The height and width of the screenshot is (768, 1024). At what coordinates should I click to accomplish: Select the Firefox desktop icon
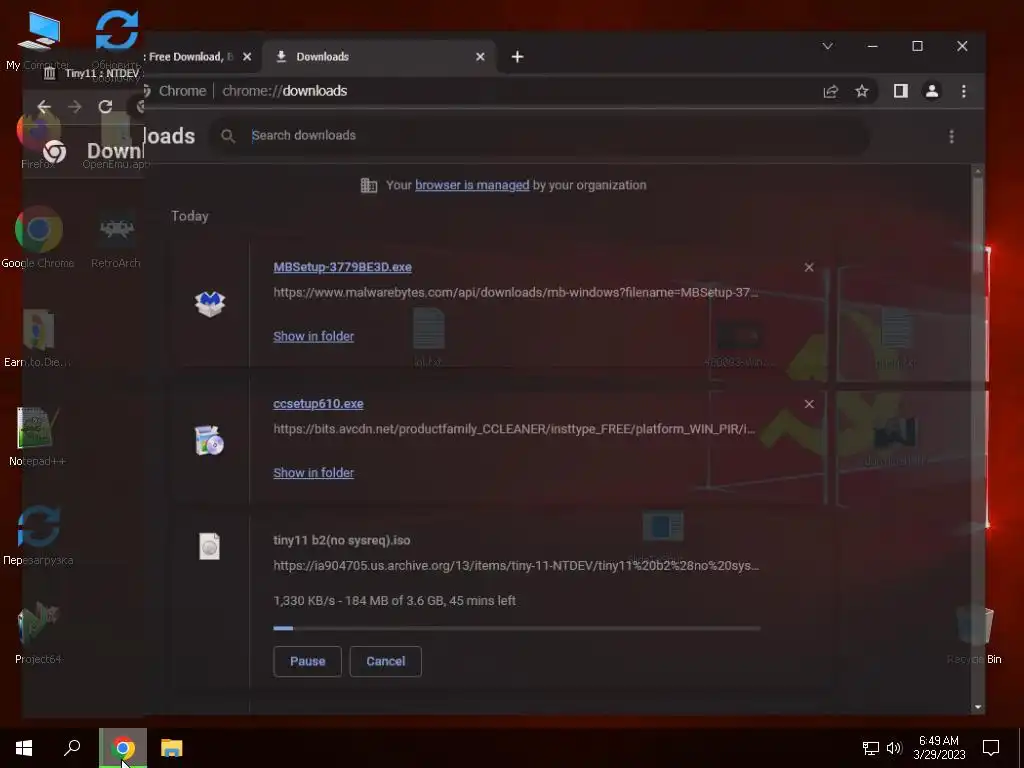pyautogui.click(x=38, y=140)
